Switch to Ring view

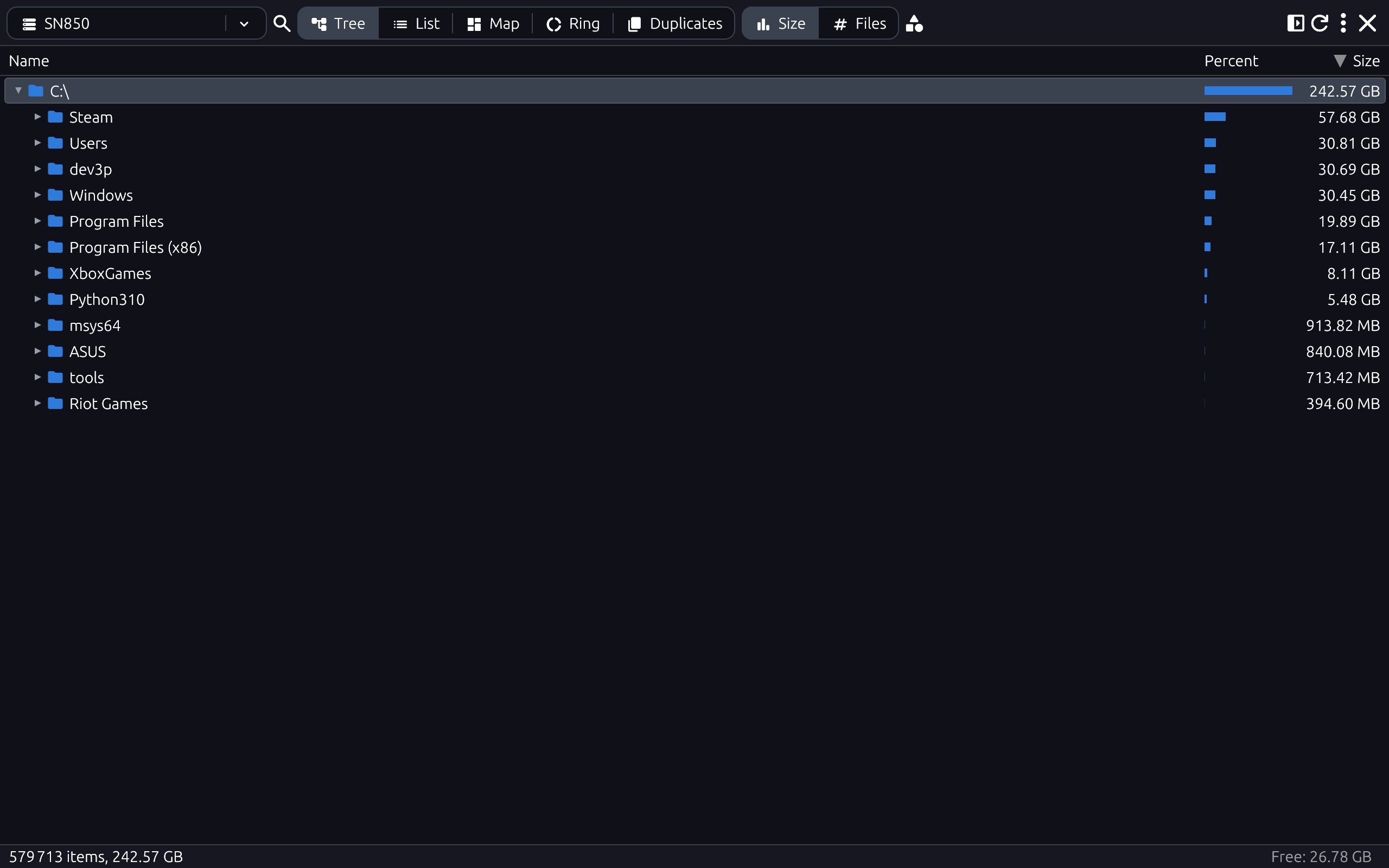(573, 23)
